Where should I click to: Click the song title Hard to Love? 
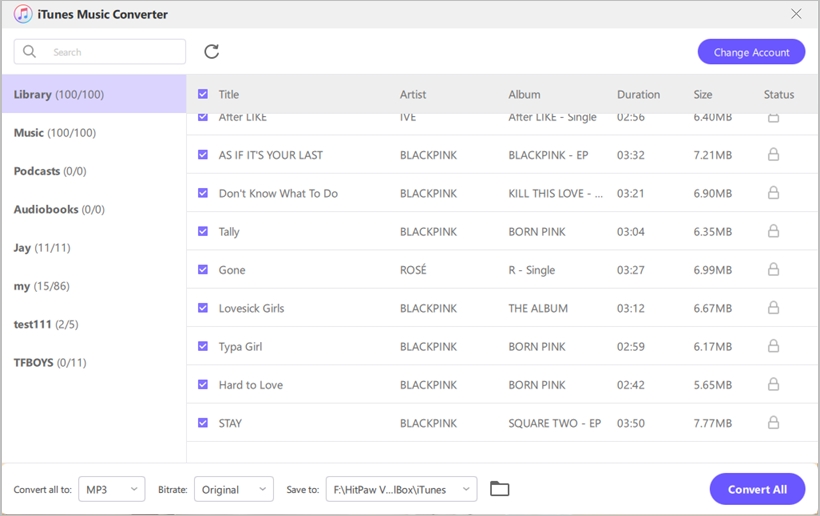coord(250,385)
